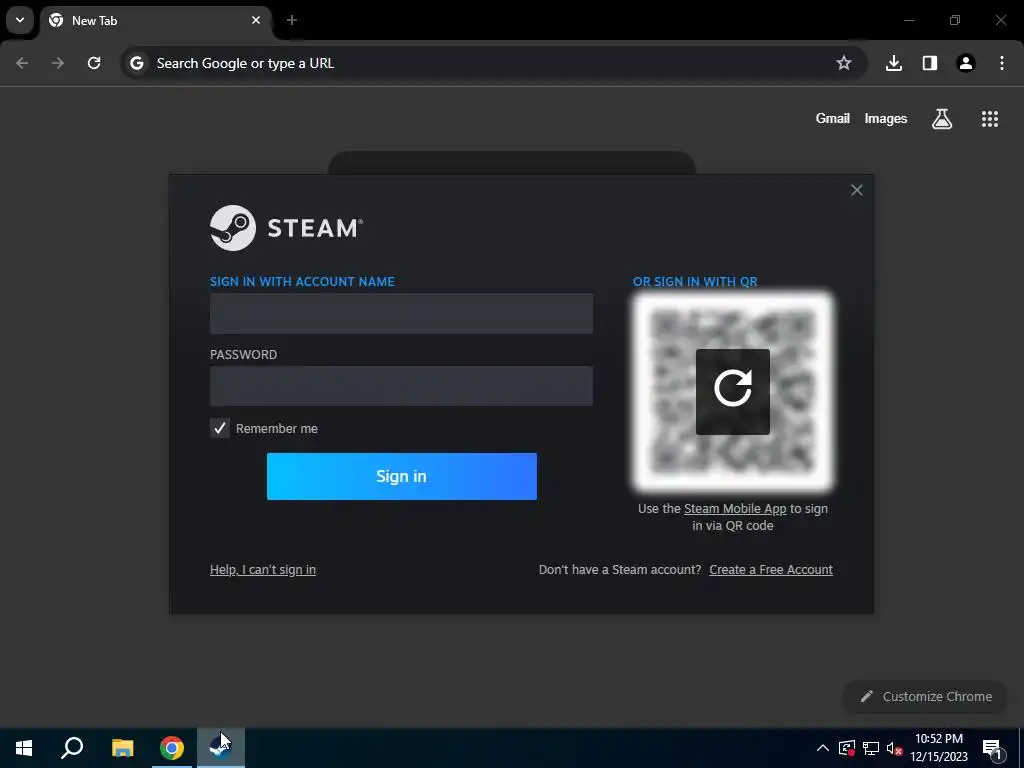Click the Steam logo in dialog

click(286, 228)
